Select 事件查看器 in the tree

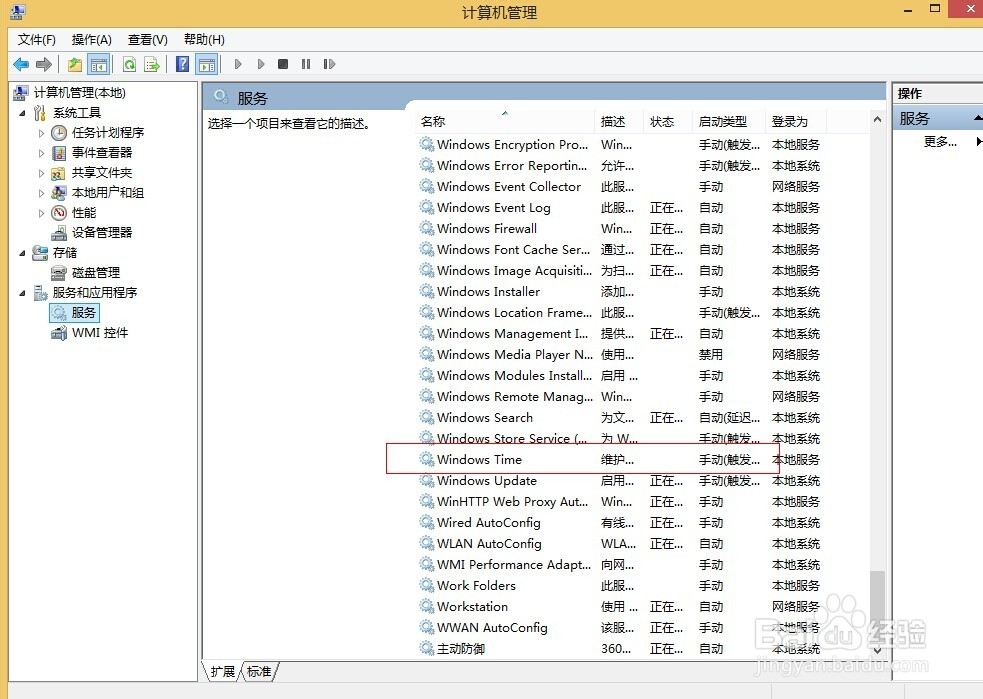click(102, 152)
